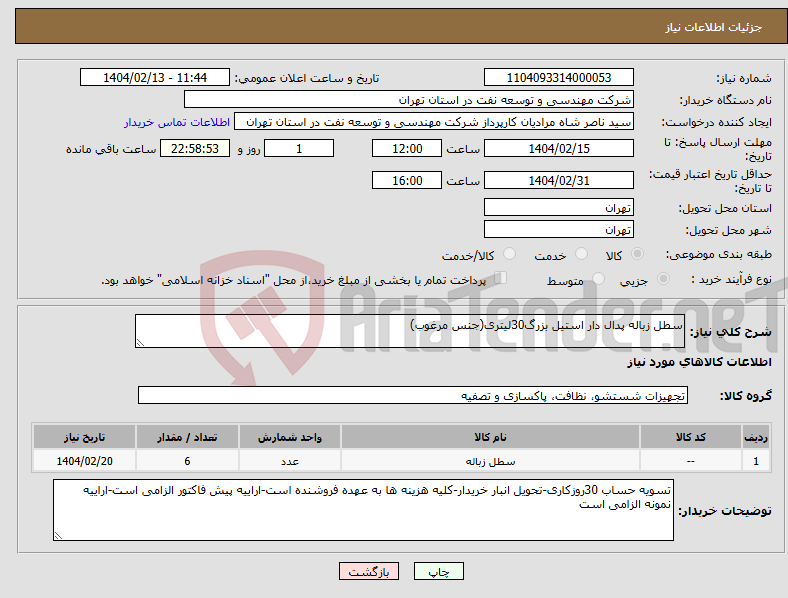Click the 12:00 deadline time field
Image resolution: width=788 pixels, height=598 pixels.
[407, 148]
